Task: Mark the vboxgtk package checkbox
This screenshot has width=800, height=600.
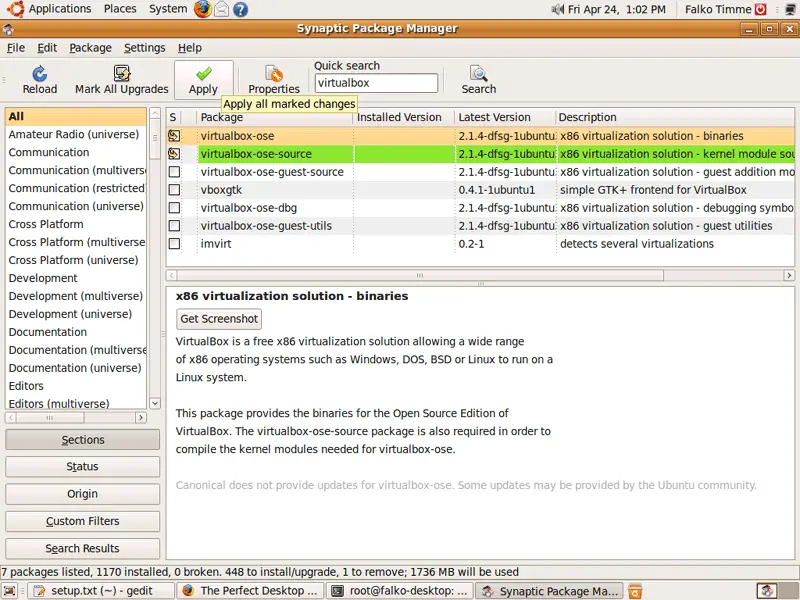Action: 174,190
